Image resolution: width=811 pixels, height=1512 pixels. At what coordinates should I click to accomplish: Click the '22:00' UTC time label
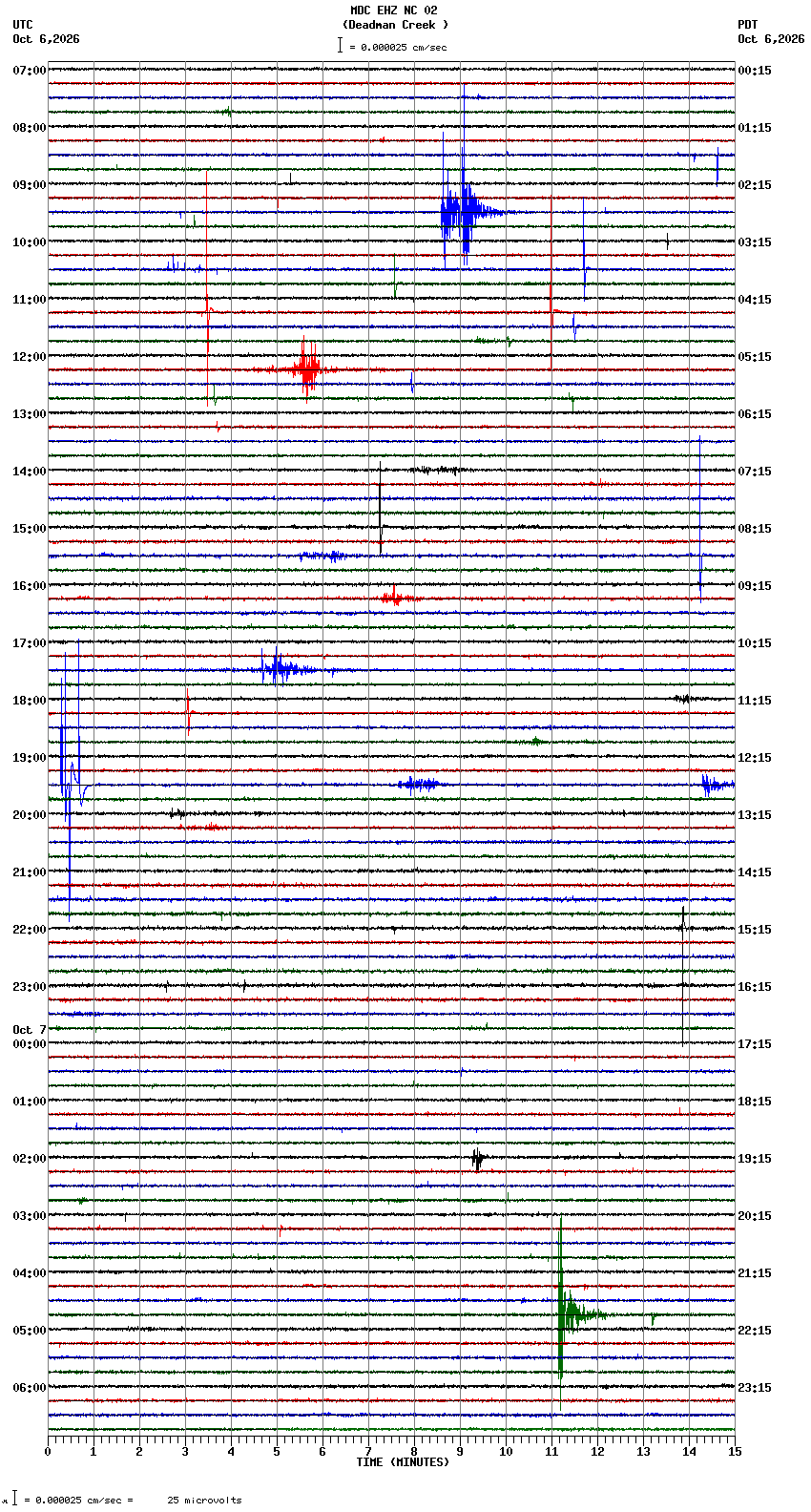pyautogui.click(x=30, y=930)
